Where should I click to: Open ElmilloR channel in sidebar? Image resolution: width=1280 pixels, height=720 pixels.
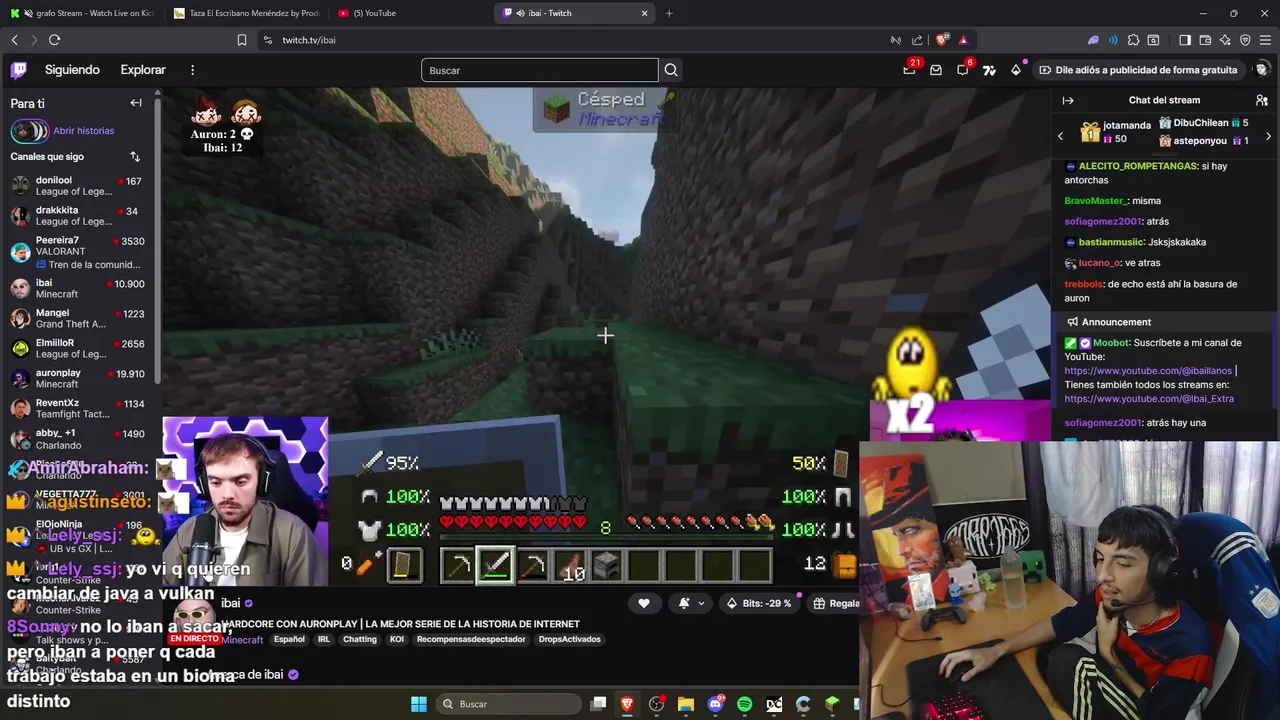78,349
